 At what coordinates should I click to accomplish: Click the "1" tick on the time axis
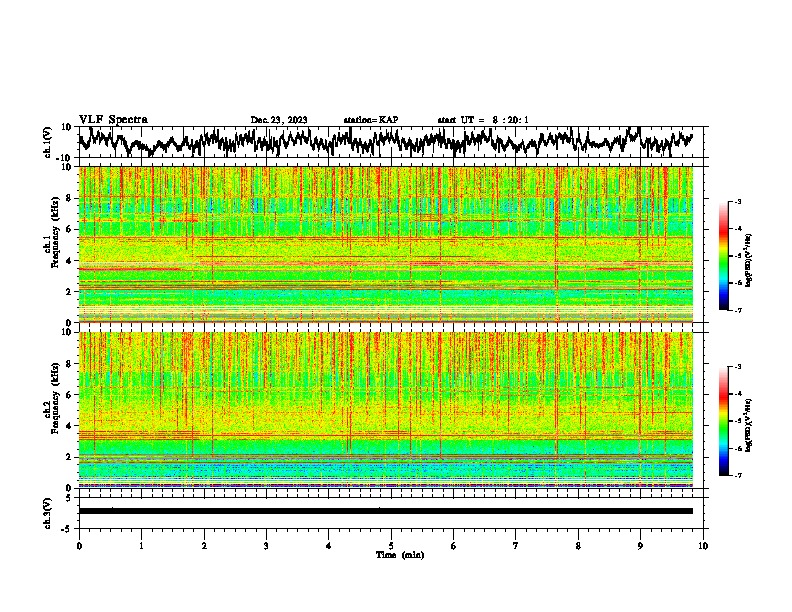(142, 546)
